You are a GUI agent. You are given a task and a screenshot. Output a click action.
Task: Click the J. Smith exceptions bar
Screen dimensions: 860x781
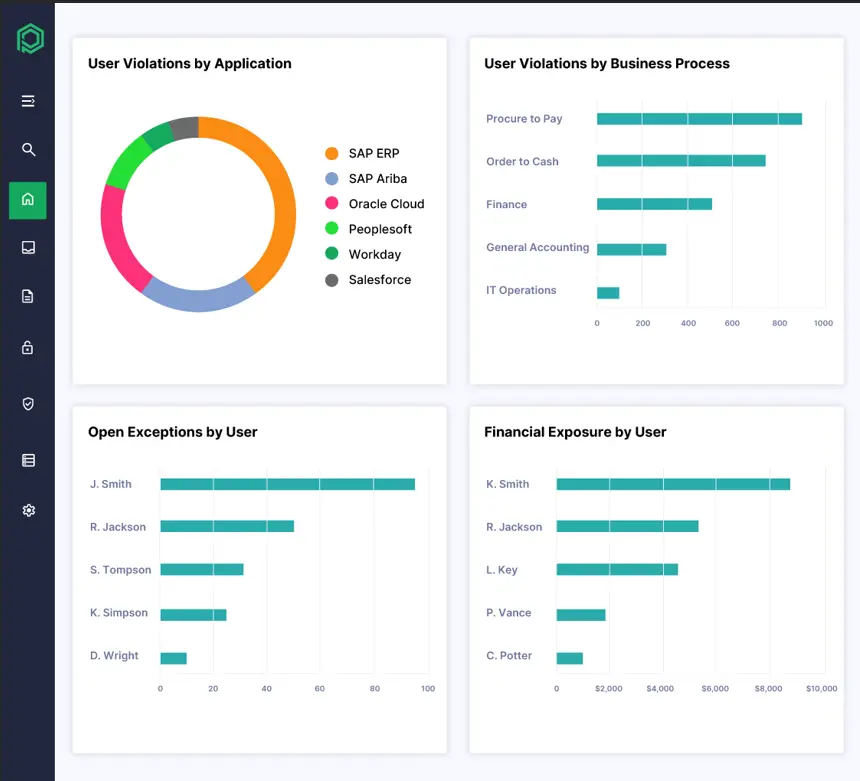pyautogui.click(x=287, y=484)
